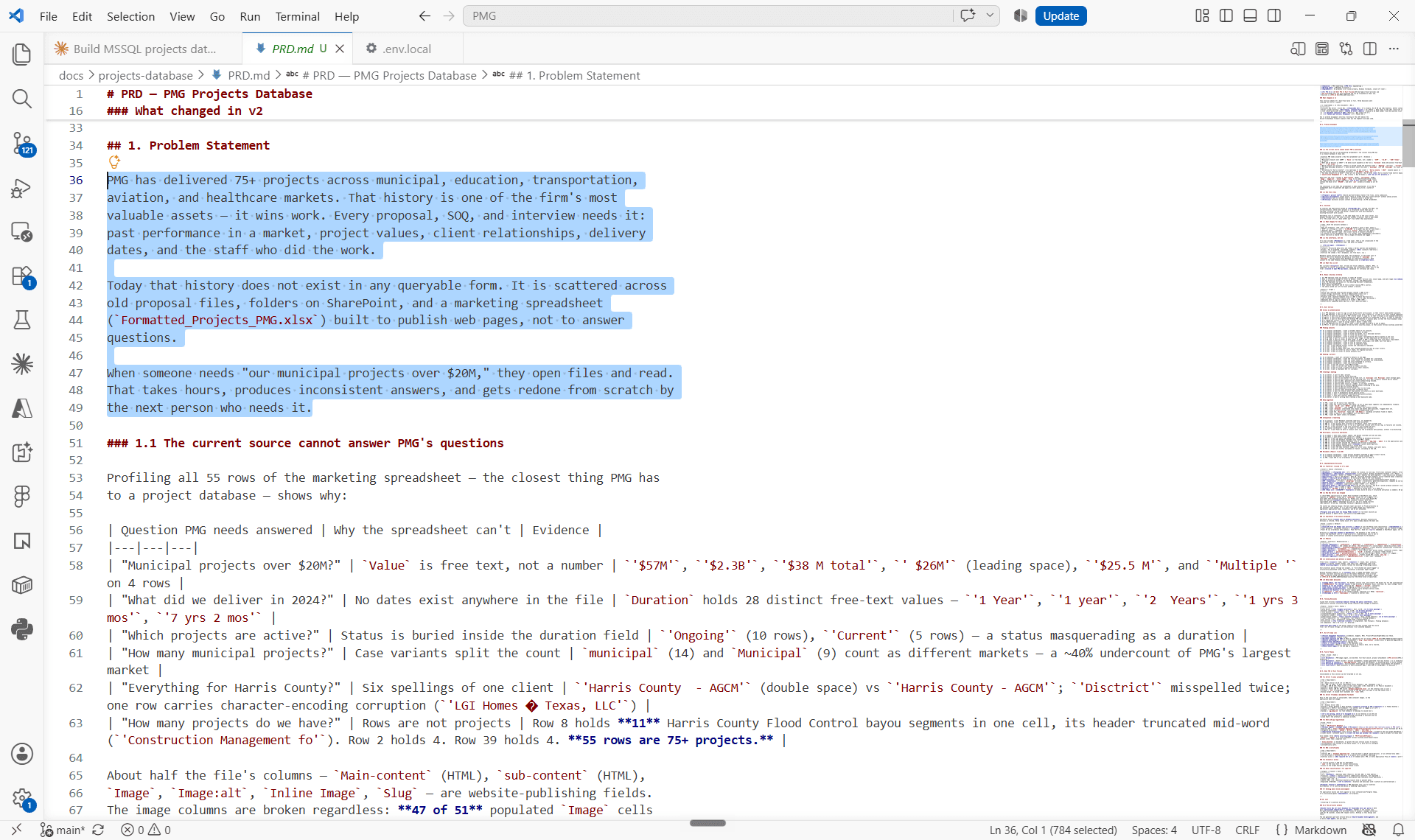This screenshot has width=1415, height=840.
Task: Open the File menu
Action: coord(49,16)
